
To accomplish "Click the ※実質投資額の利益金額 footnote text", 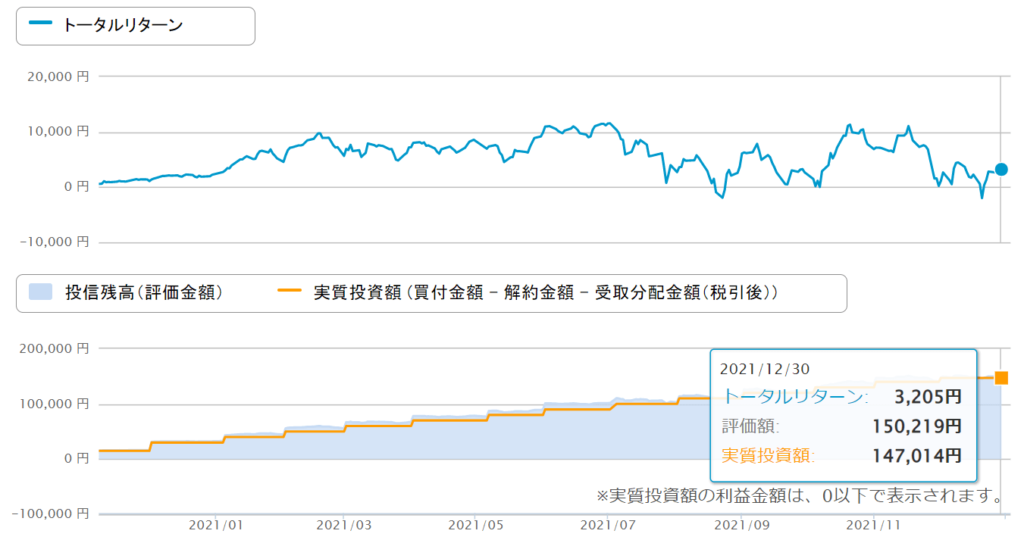I will [x=800, y=496].
